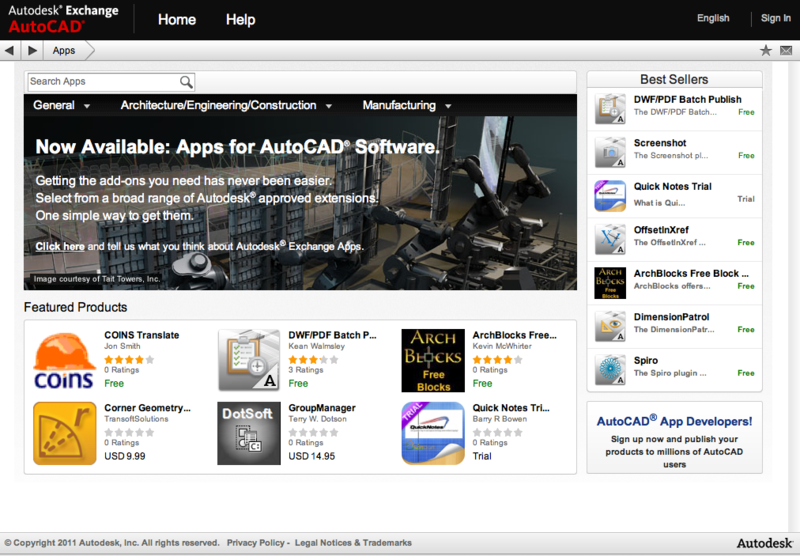Open the Help menu item

[240, 19]
